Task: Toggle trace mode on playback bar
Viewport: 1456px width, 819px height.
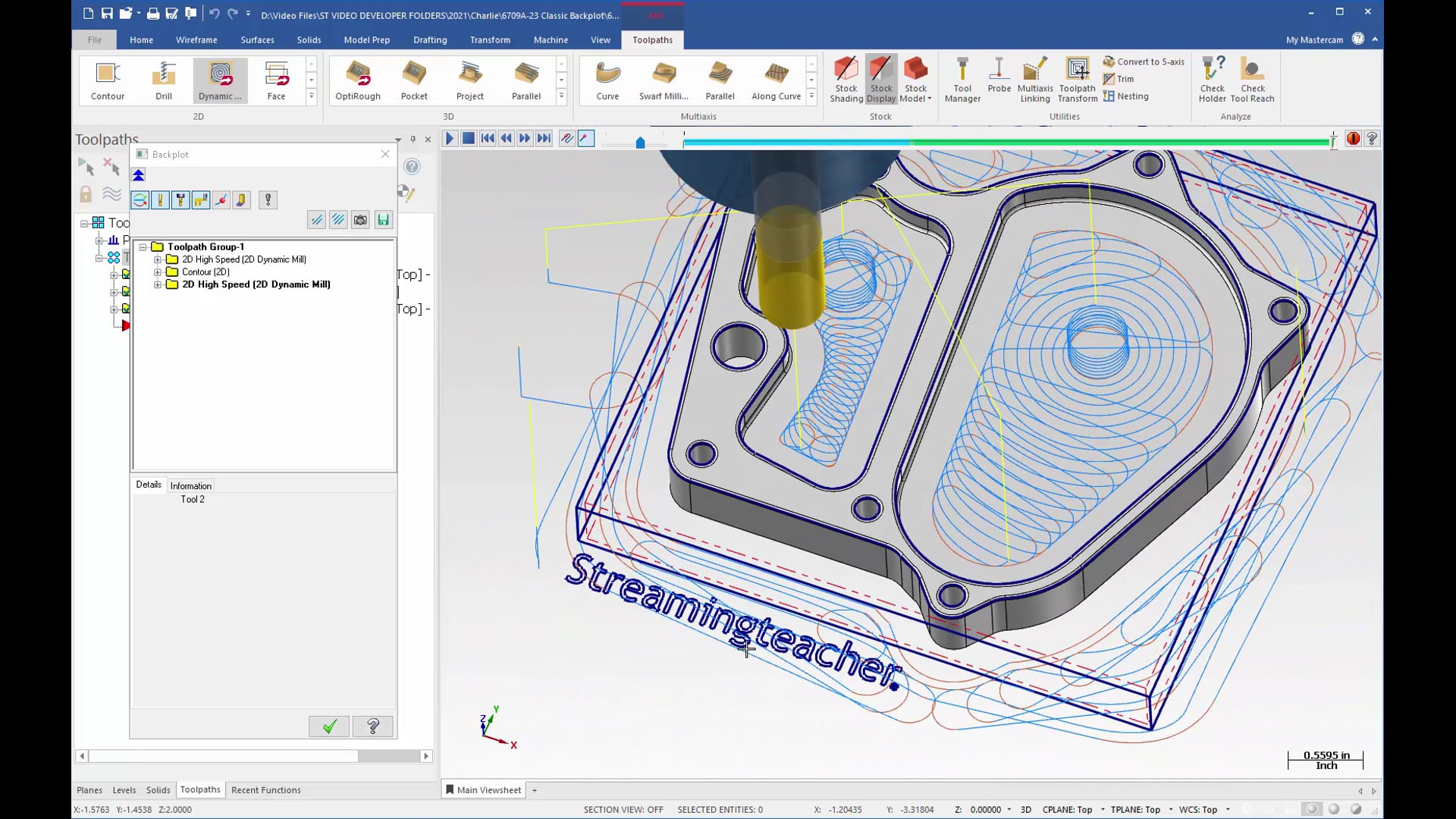Action: (566, 139)
